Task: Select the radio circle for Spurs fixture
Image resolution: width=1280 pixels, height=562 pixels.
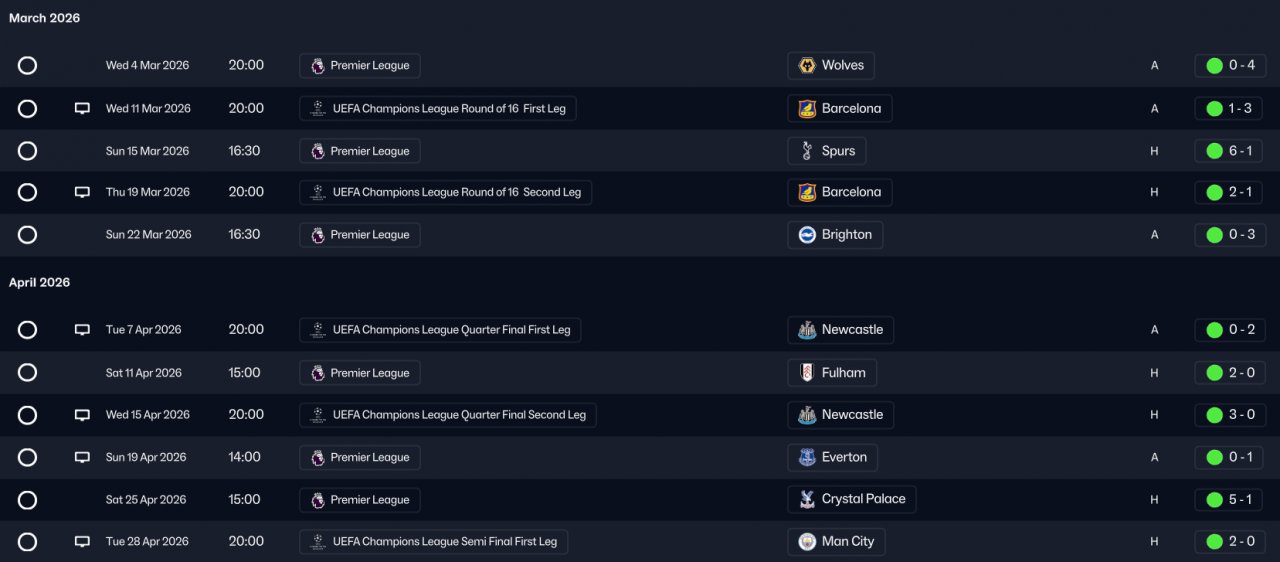Action: coord(27,151)
